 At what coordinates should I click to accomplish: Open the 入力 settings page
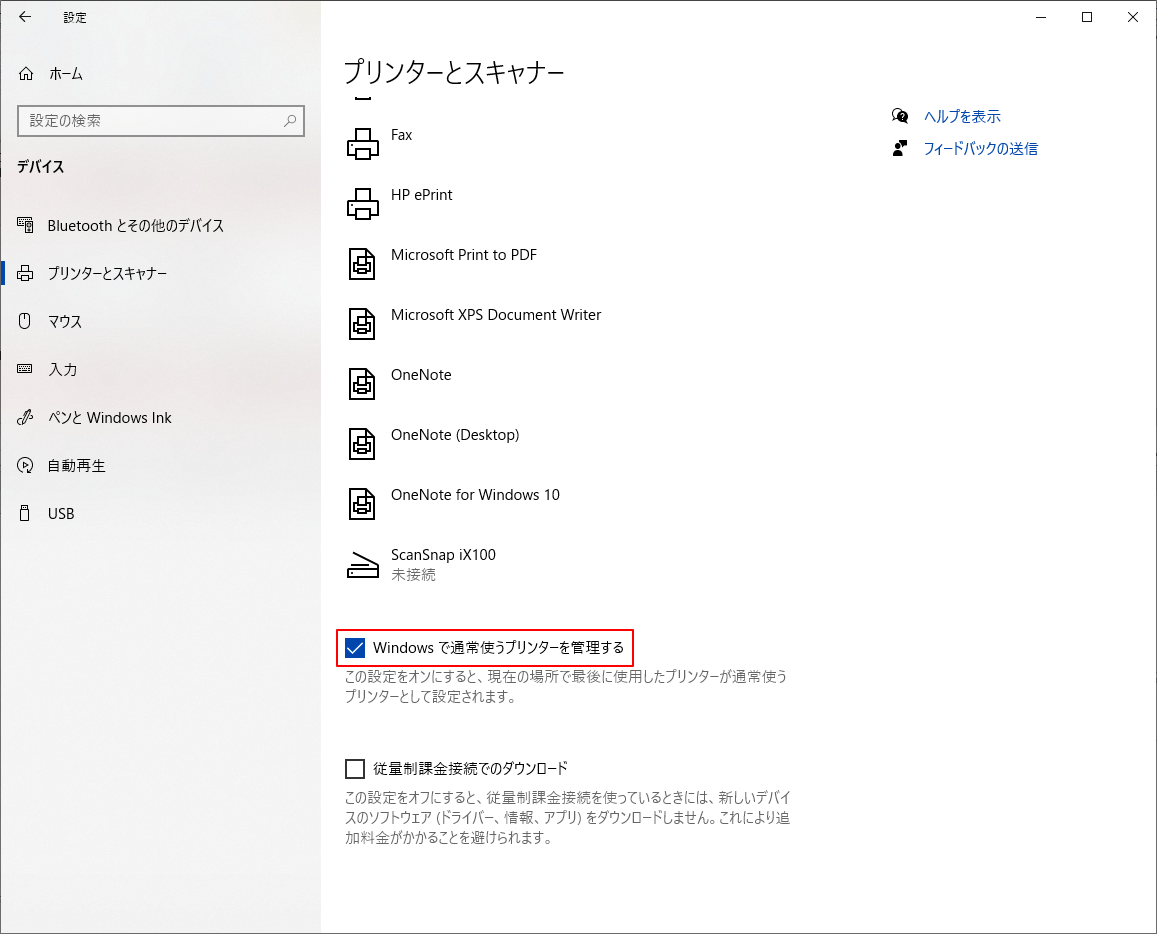[161, 369]
